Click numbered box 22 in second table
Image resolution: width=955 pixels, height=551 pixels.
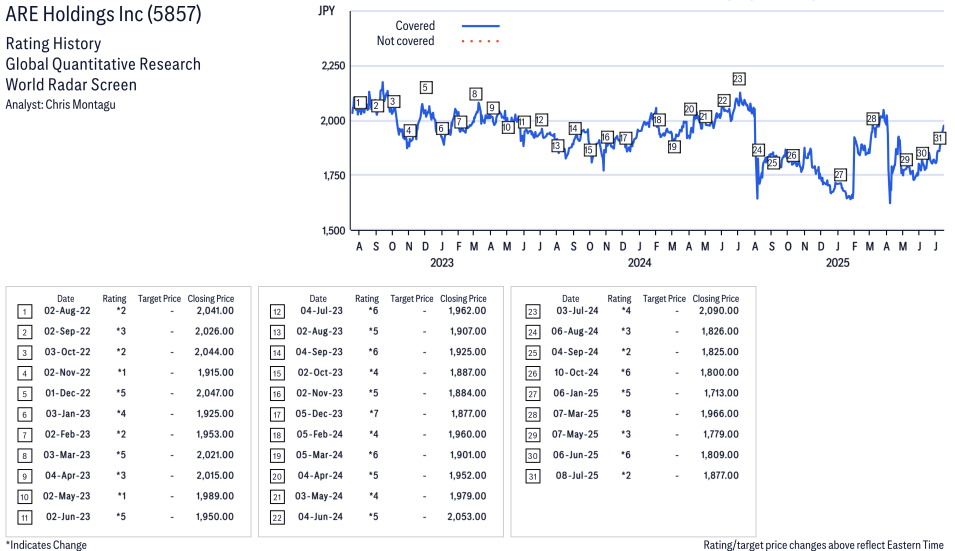tap(277, 518)
